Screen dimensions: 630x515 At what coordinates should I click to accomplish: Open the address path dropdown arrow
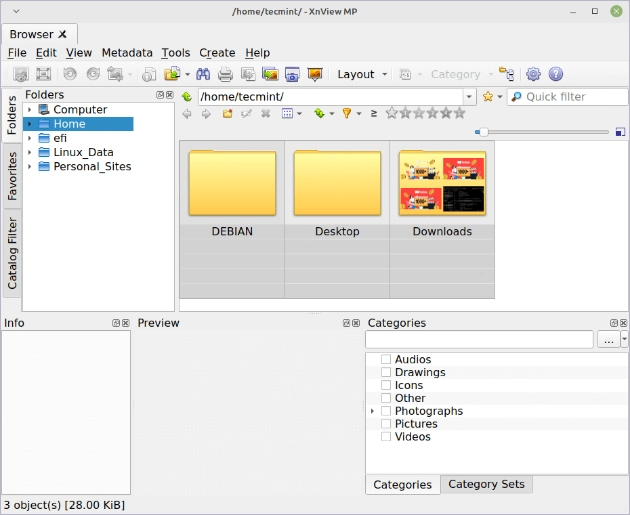point(469,97)
